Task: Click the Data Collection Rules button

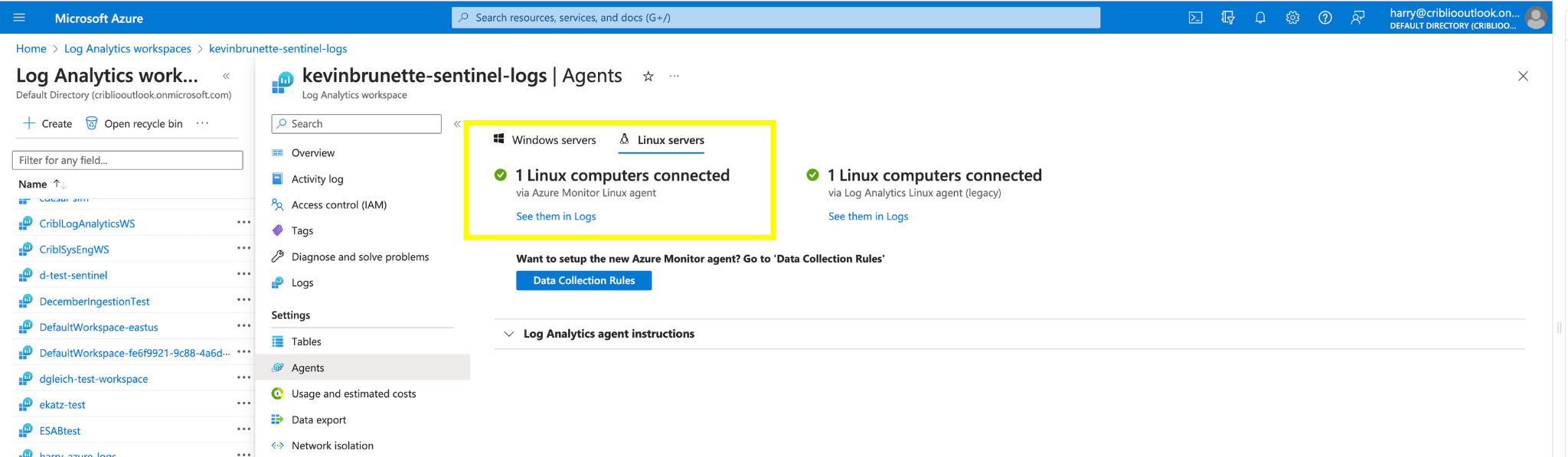Action: click(x=583, y=281)
